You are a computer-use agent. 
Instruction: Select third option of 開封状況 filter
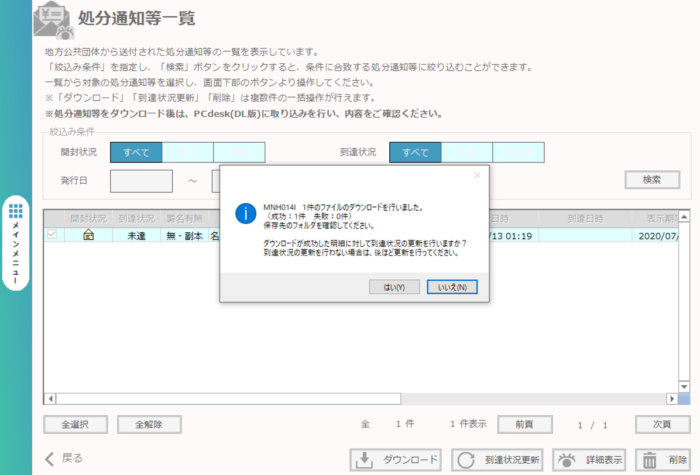(239, 152)
